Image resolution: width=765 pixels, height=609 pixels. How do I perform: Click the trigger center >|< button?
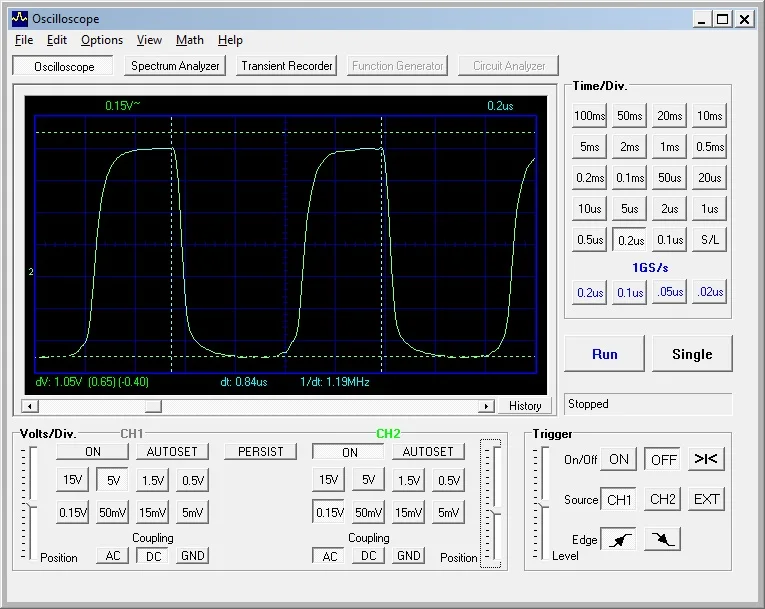(706, 459)
